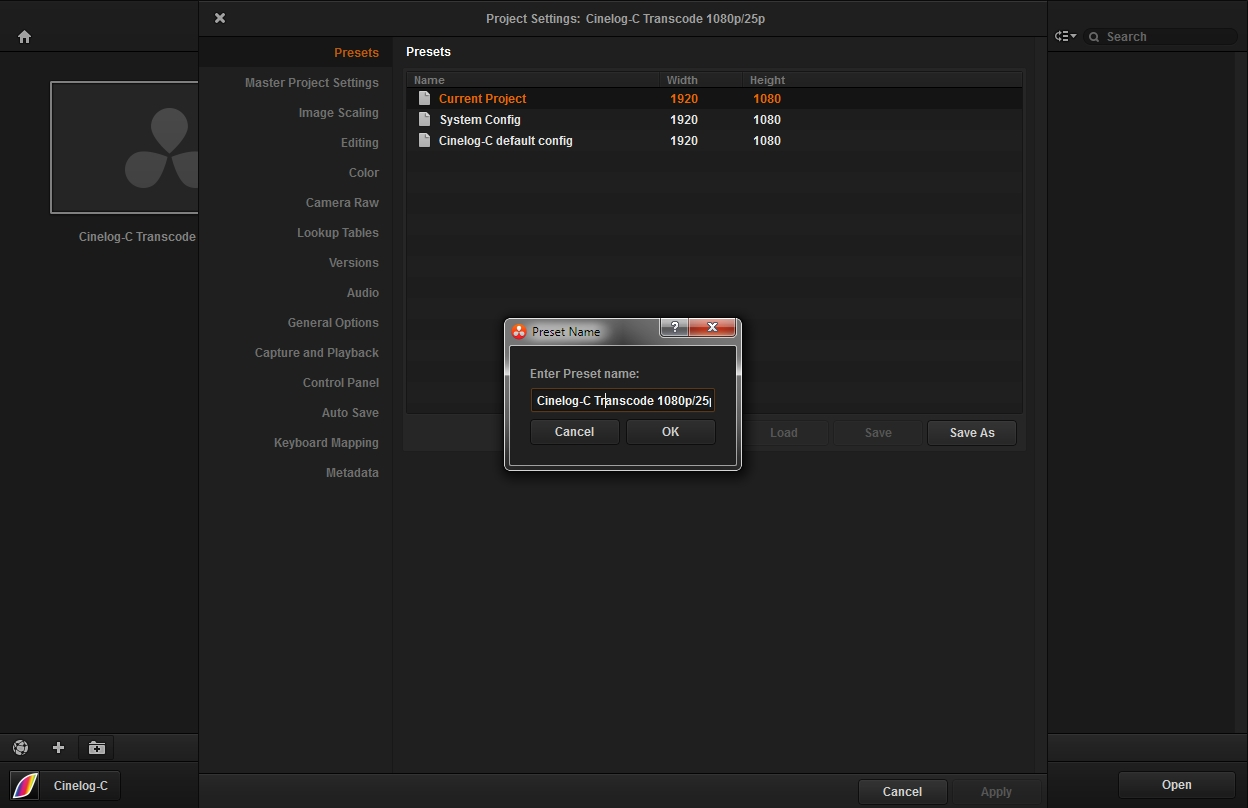Screen dimensions: 1248x808
Task: Open the view options dropdown beside Search
Action: pos(1066,36)
